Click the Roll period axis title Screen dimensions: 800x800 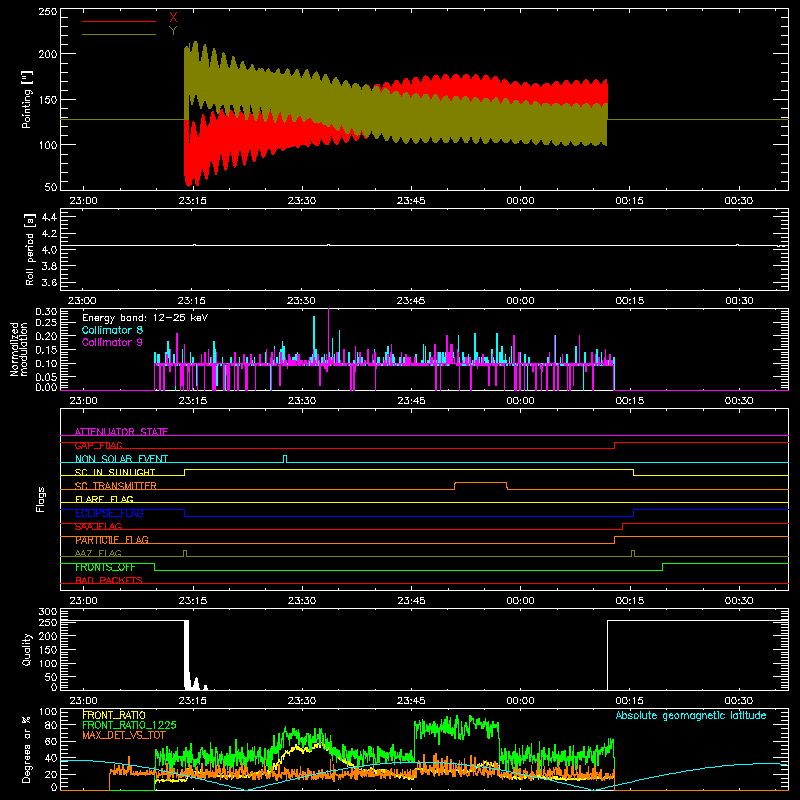click(30, 249)
